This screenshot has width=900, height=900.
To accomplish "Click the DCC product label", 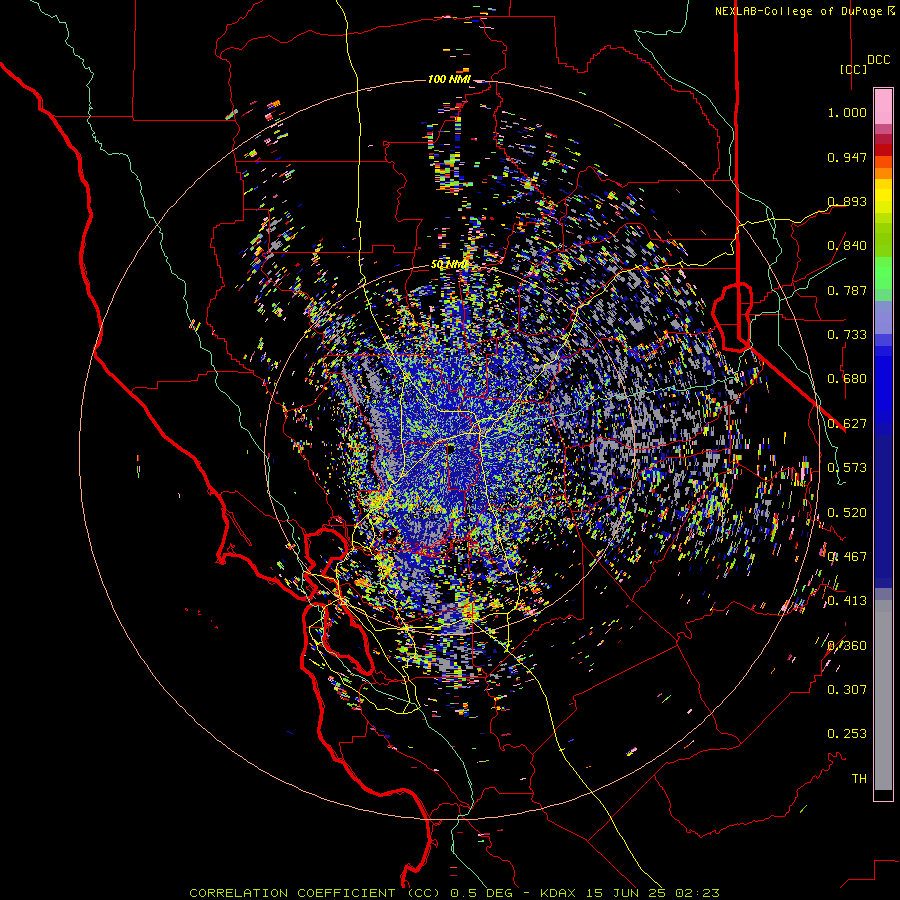I will [x=878, y=60].
